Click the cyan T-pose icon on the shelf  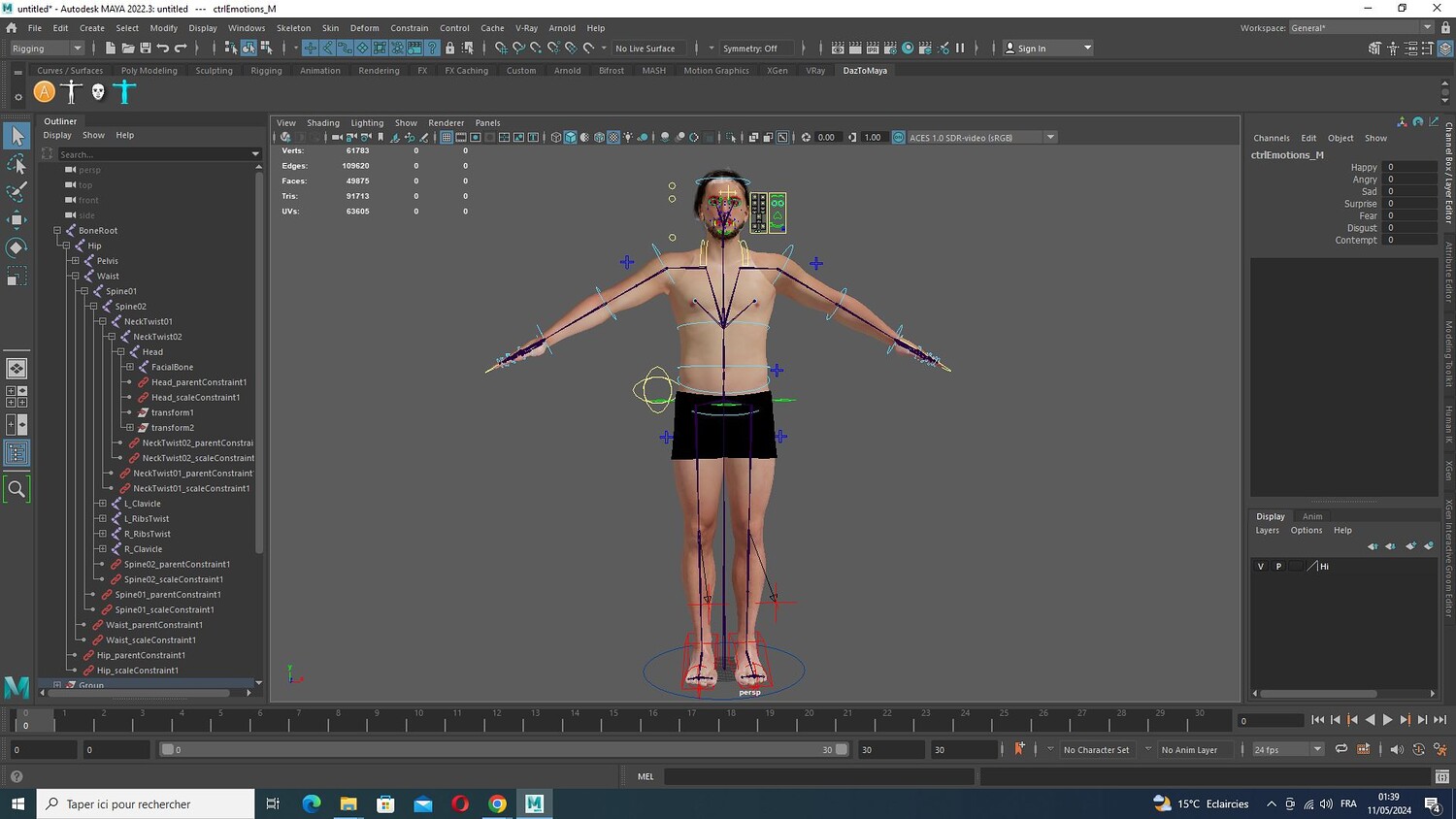click(x=124, y=91)
